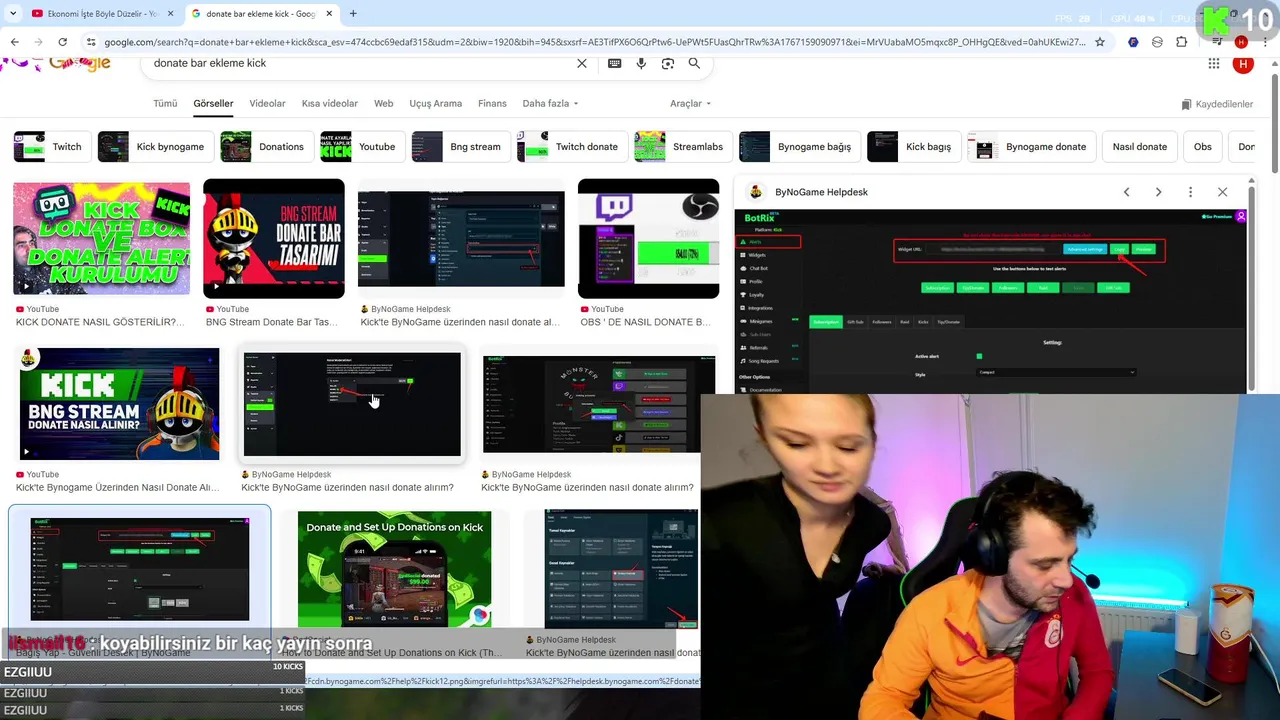Viewport: 1280px width, 720px height.
Task: Close the 'donate bar ekleme kick' tab
Action: 329,14
